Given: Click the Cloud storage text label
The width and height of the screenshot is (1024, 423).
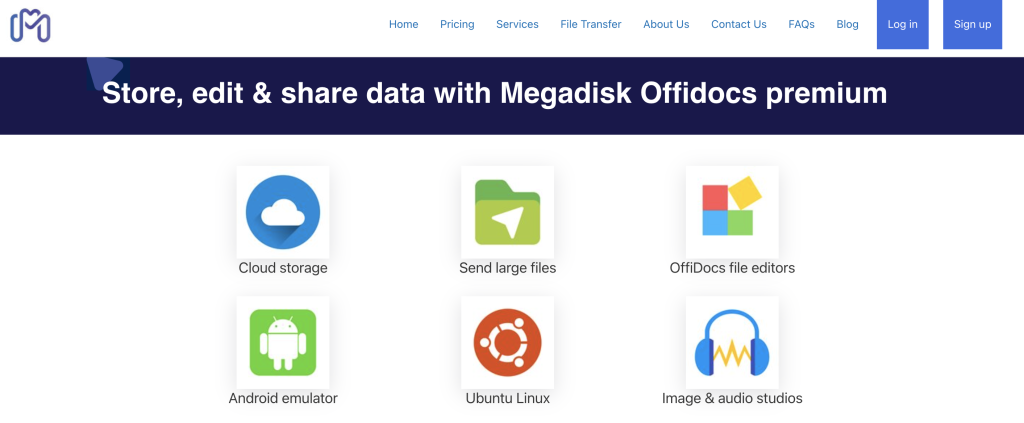Looking at the screenshot, I should click(283, 268).
